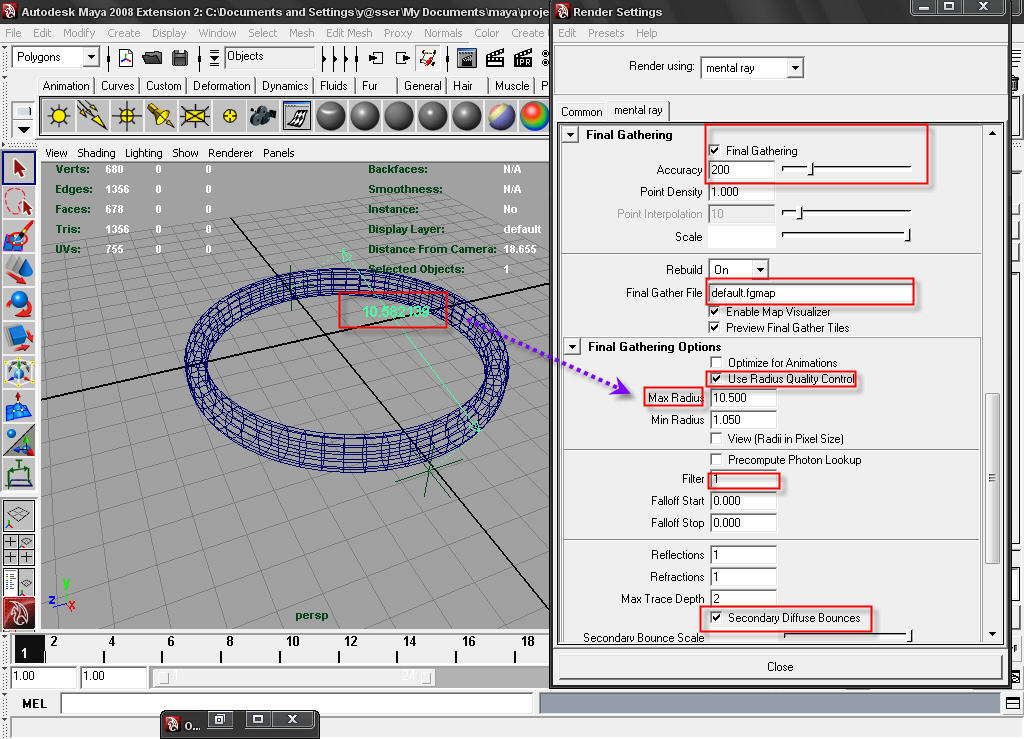This screenshot has height=739, width=1024.
Task: Click the Max Radius value field
Action: [x=743, y=398]
